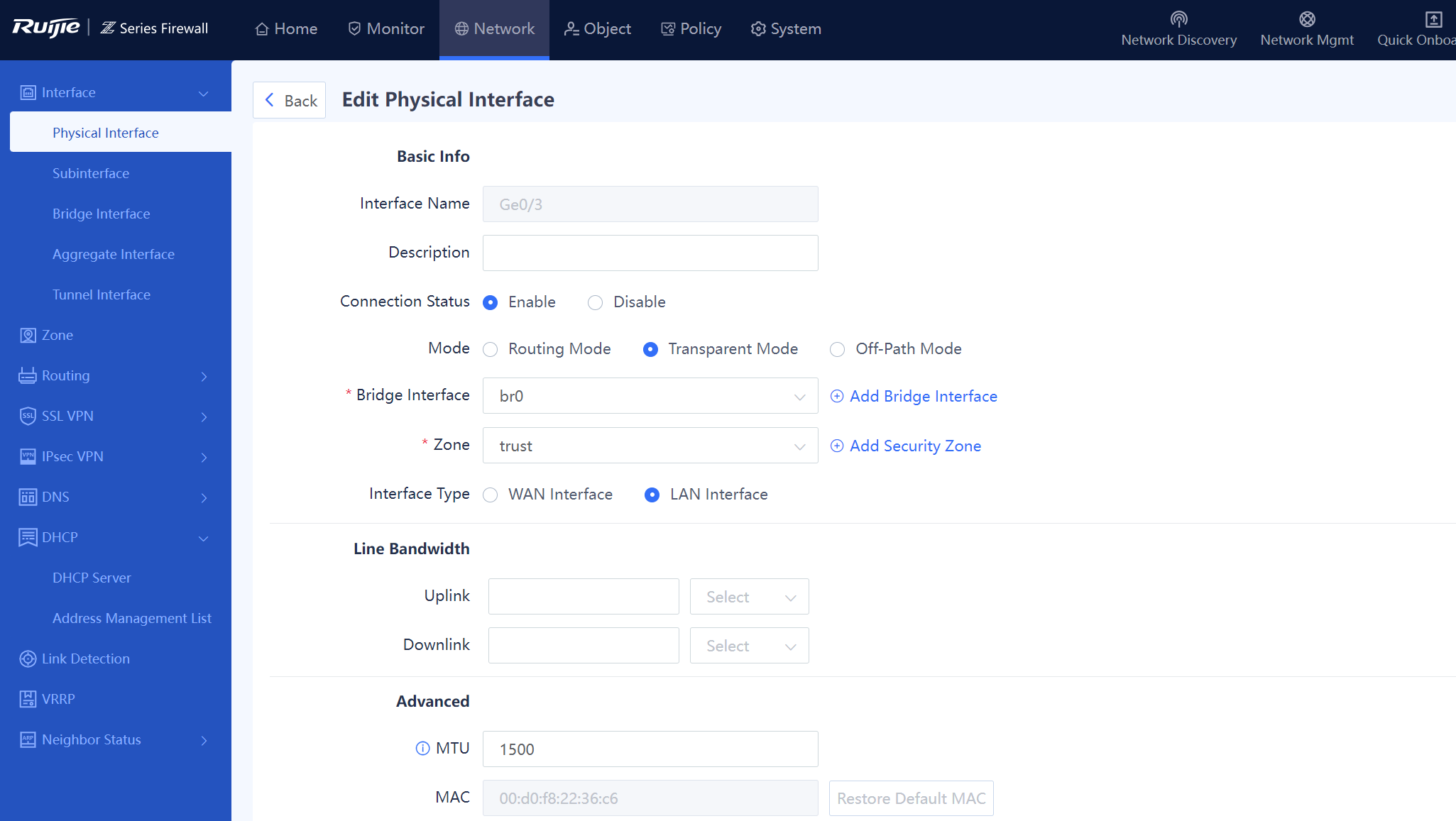The image size is (1456, 821).
Task: Open Aggregate Interface in sidebar
Action: [114, 254]
